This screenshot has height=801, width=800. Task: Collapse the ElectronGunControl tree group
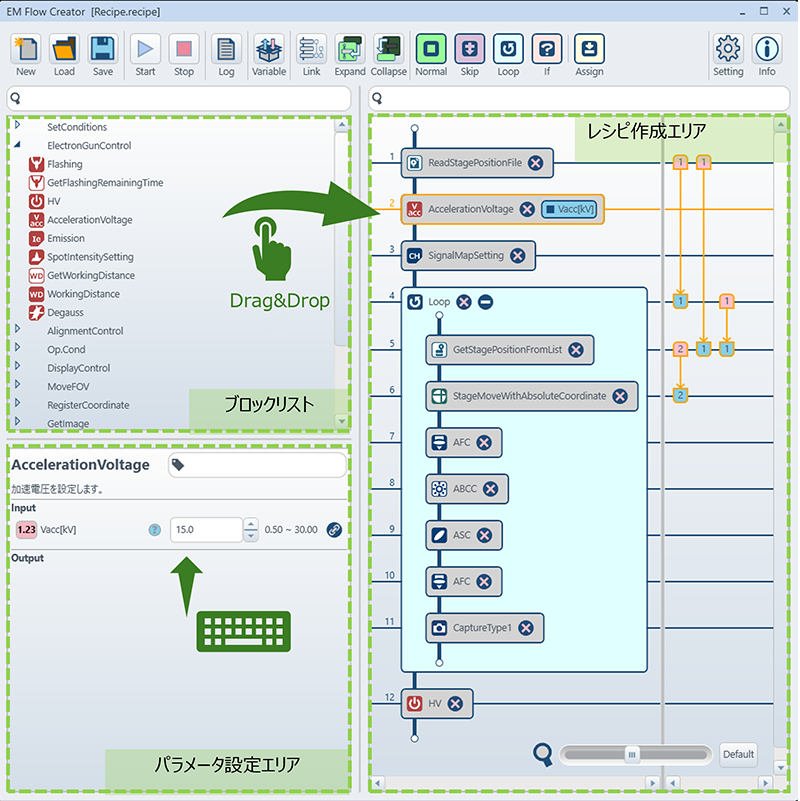pyautogui.click(x=17, y=145)
